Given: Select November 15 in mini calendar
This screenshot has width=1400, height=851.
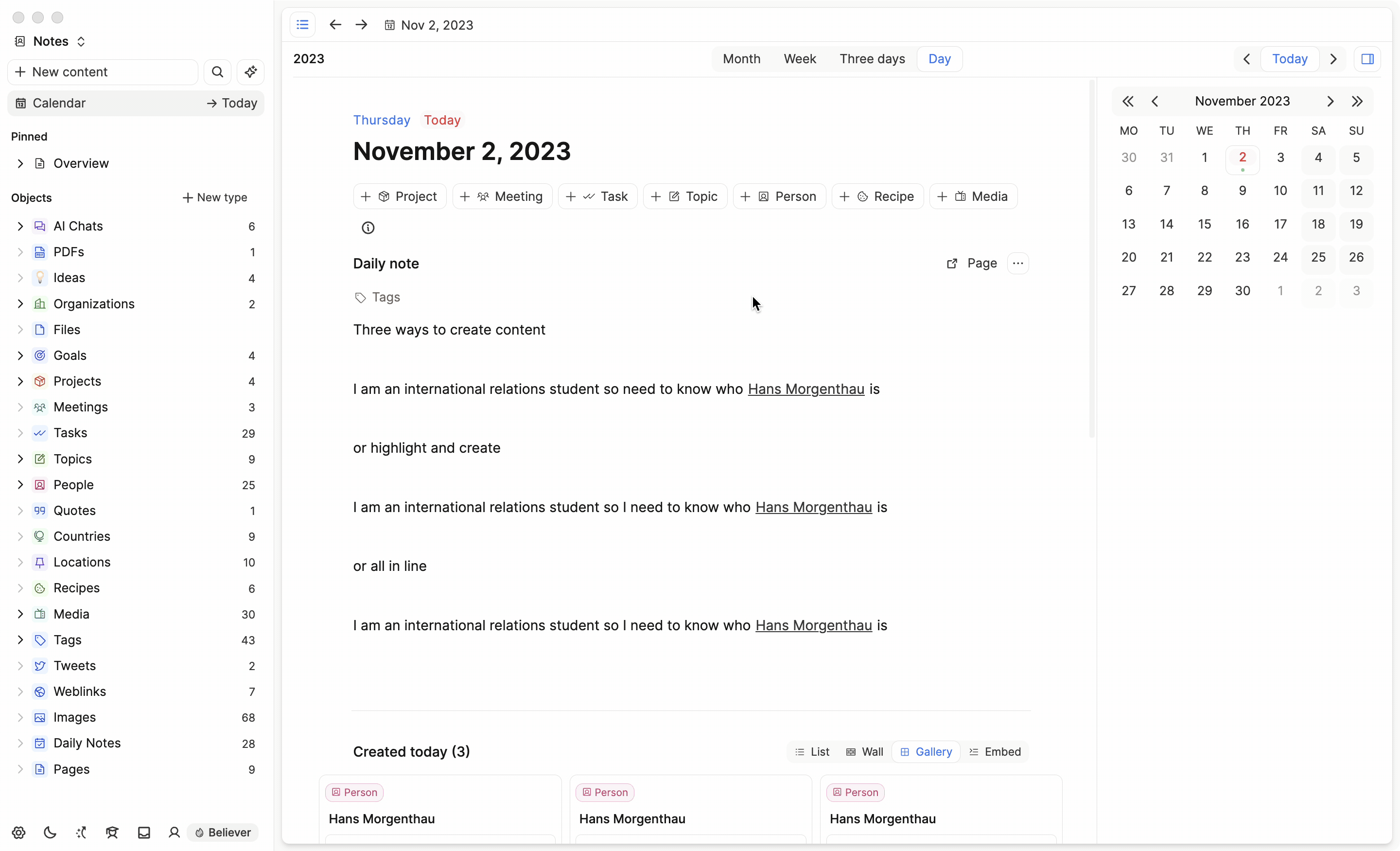Looking at the screenshot, I should point(1204,224).
